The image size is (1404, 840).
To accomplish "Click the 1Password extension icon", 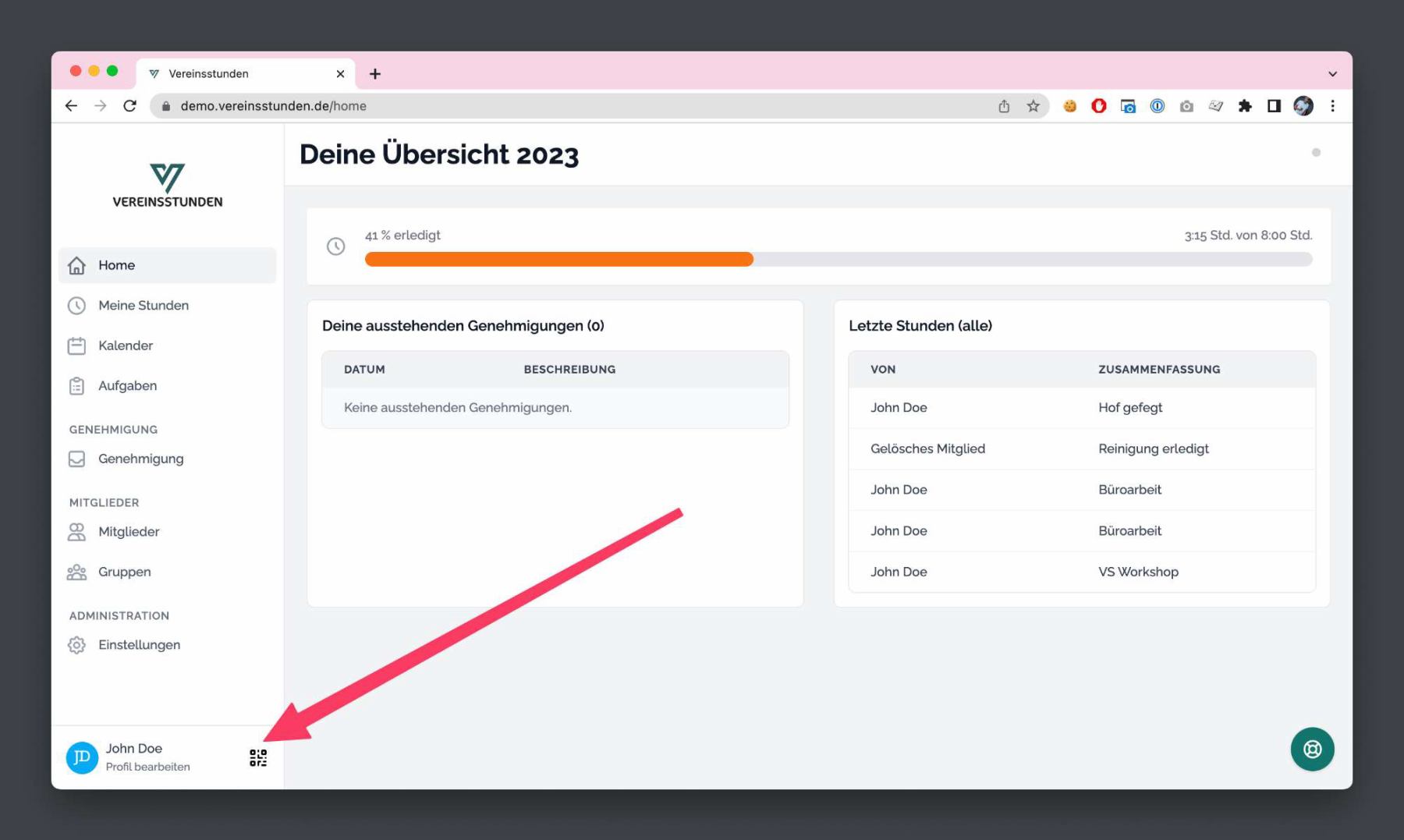I will point(1158,106).
